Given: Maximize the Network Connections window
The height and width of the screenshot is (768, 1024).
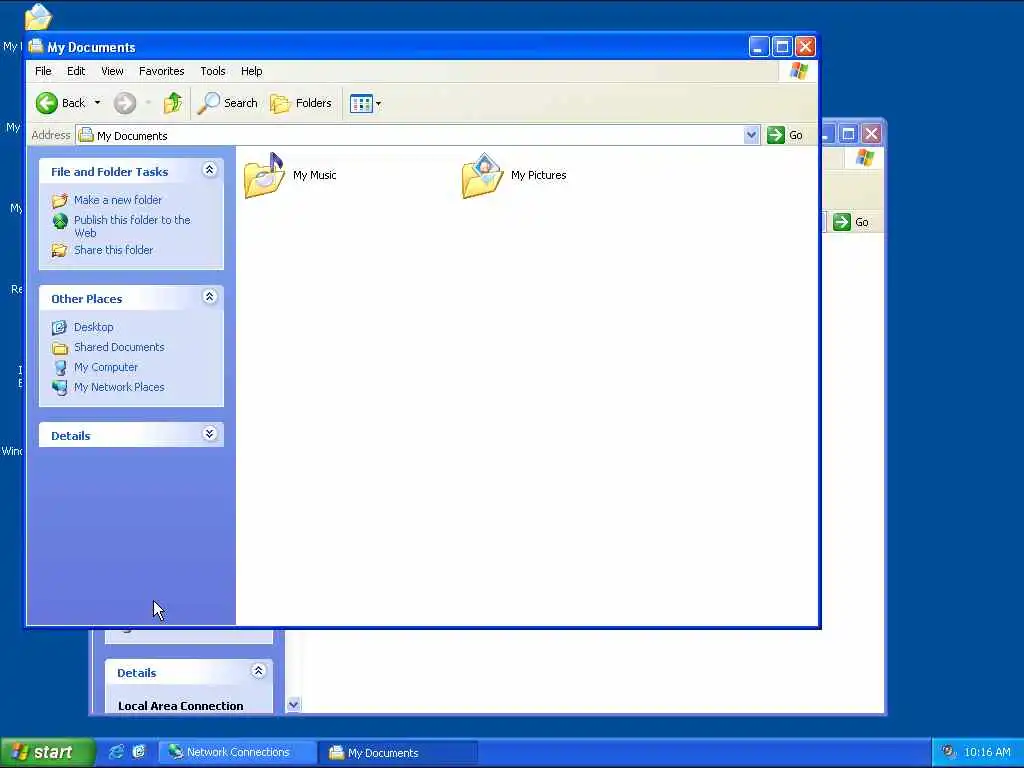Looking at the screenshot, I should point(848,134).
